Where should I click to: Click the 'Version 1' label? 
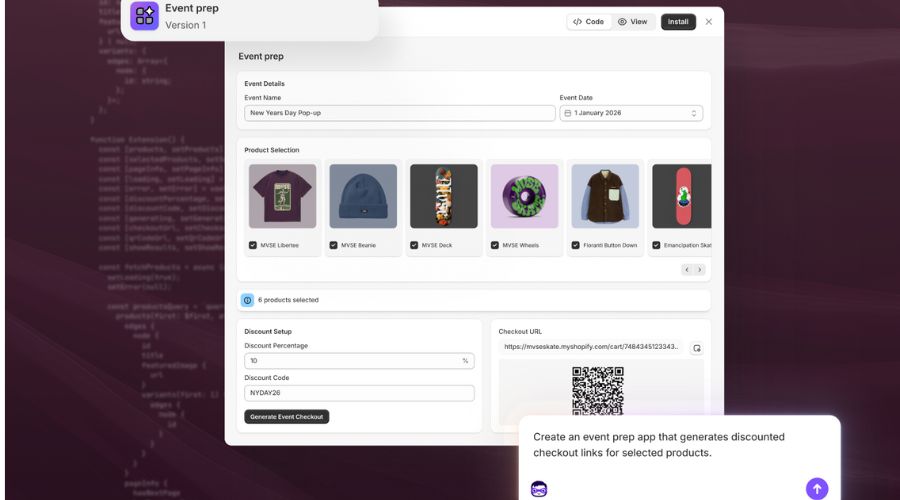pyautogui.click(x=185, y=25)
